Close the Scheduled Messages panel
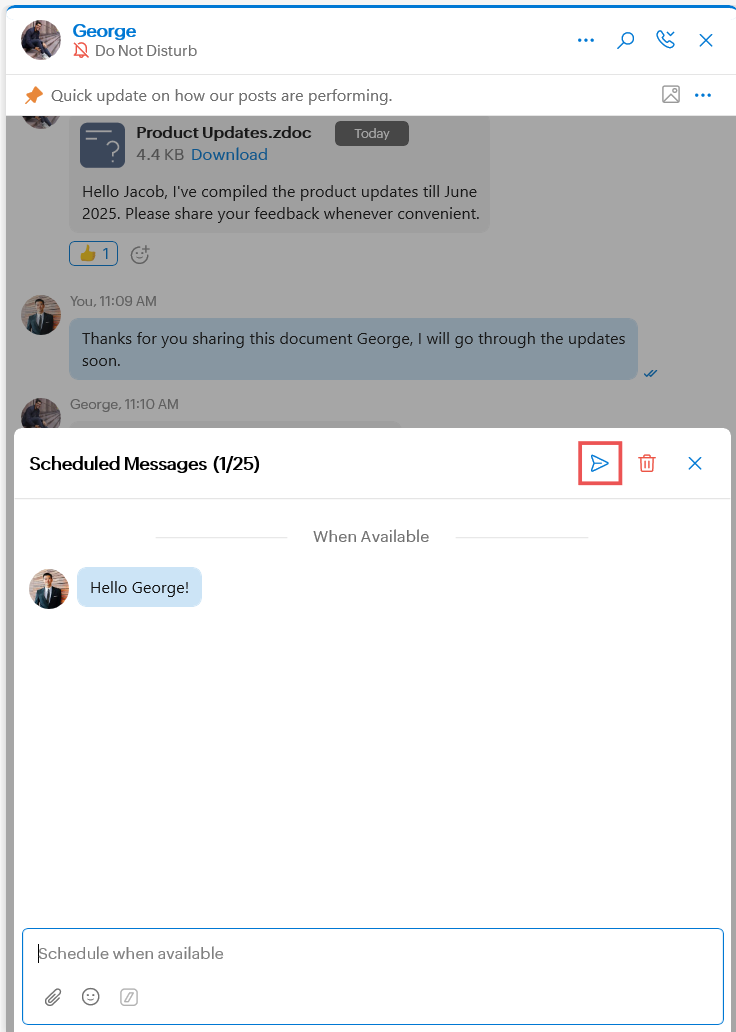The image size is (736, 1032). [695, 463]
